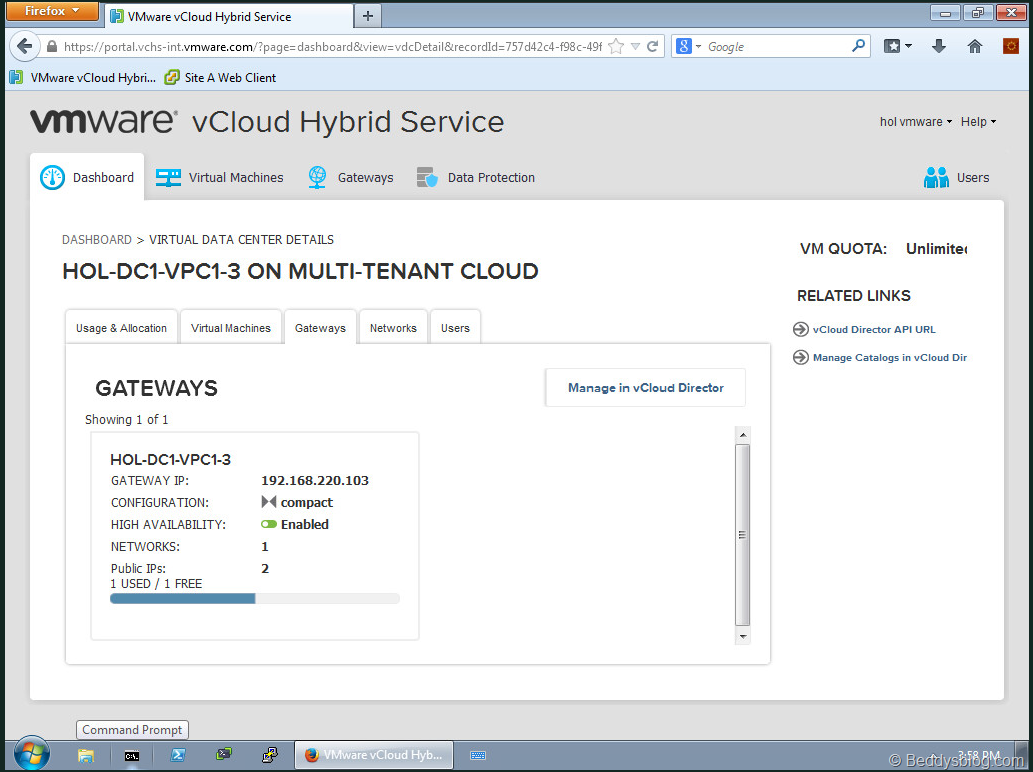Go back with the browser back arrow
The width and height of the screenshot is (1033, 772).
point(24,46)
